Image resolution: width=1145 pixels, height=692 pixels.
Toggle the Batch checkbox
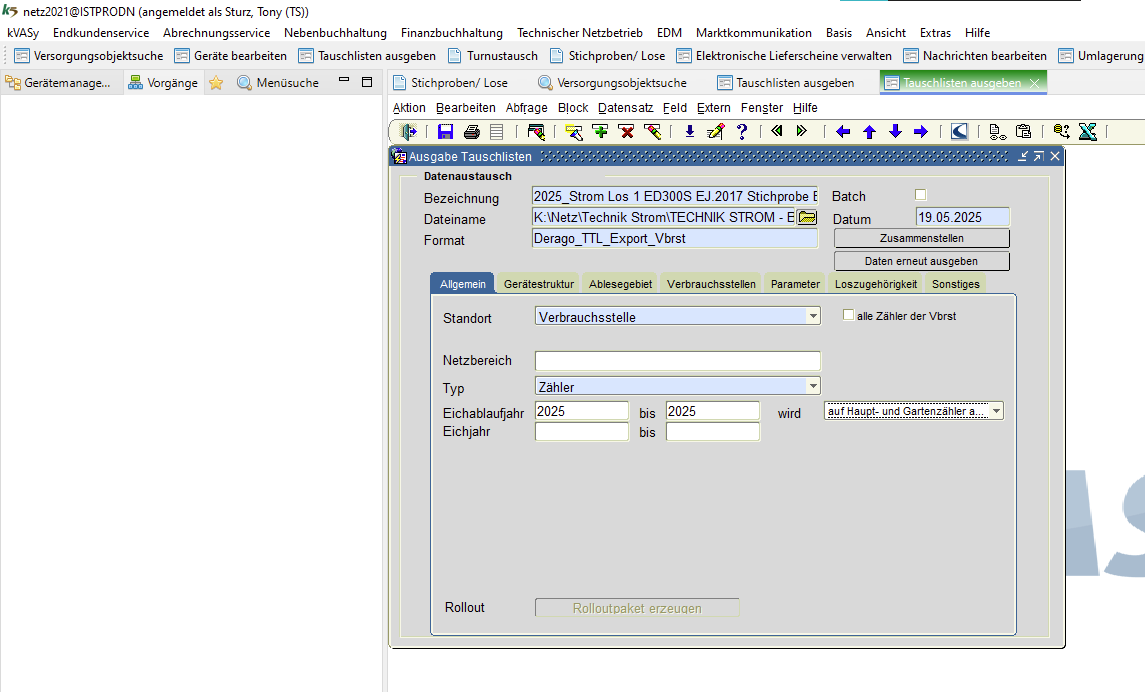[921, 195]
